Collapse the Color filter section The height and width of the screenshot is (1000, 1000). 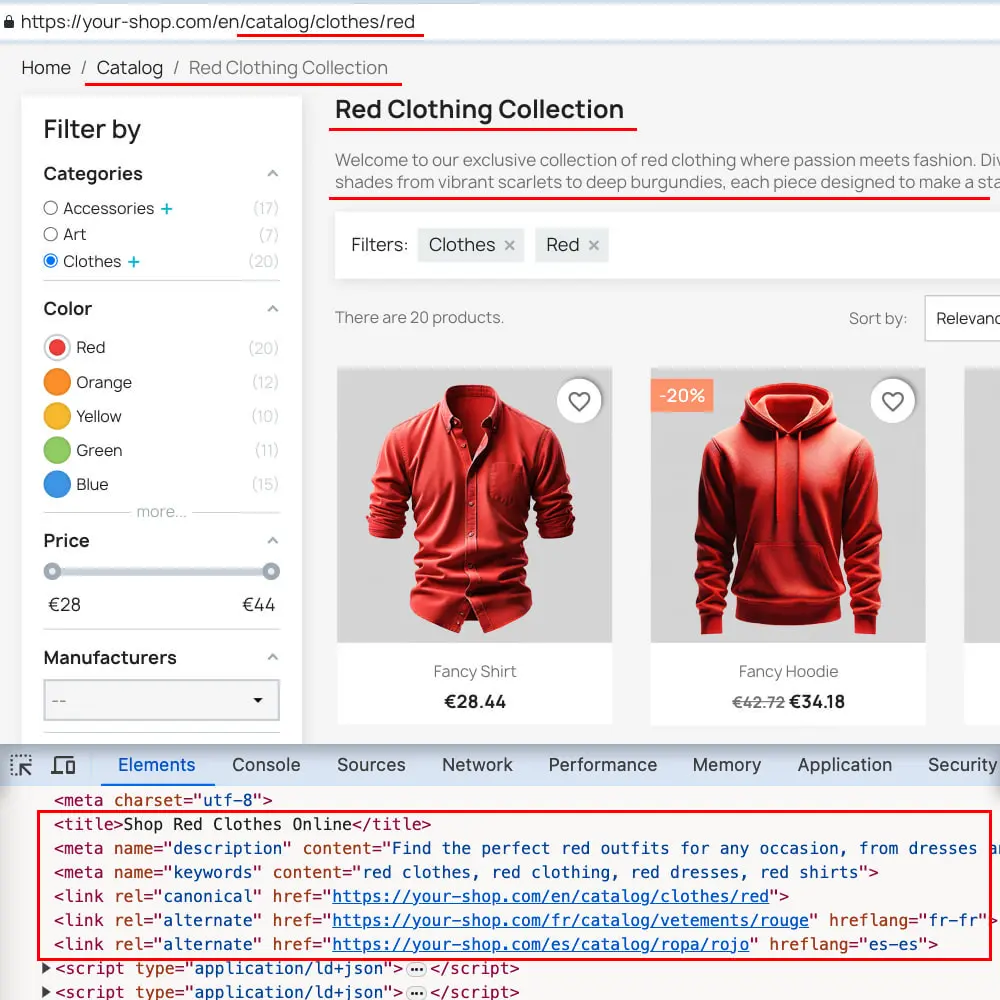[272, 308]
